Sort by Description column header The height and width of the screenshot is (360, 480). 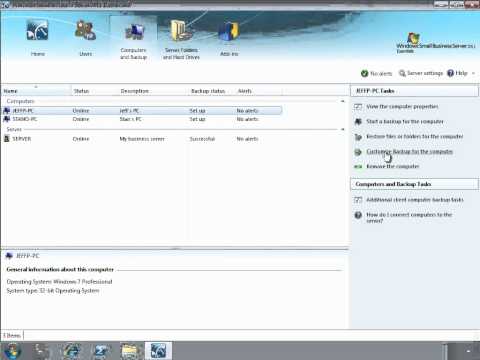(x=152, y=91)
